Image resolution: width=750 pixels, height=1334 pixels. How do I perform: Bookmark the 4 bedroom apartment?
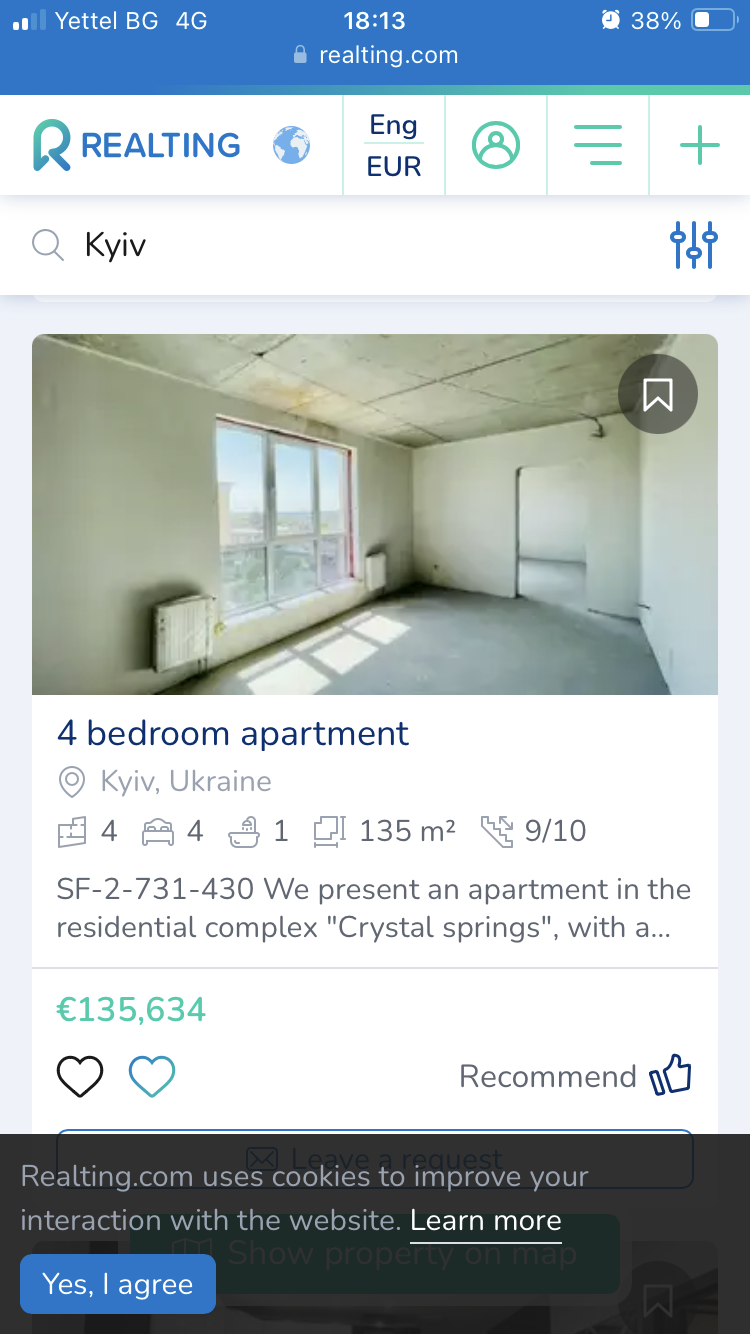(x=657, y=395)
